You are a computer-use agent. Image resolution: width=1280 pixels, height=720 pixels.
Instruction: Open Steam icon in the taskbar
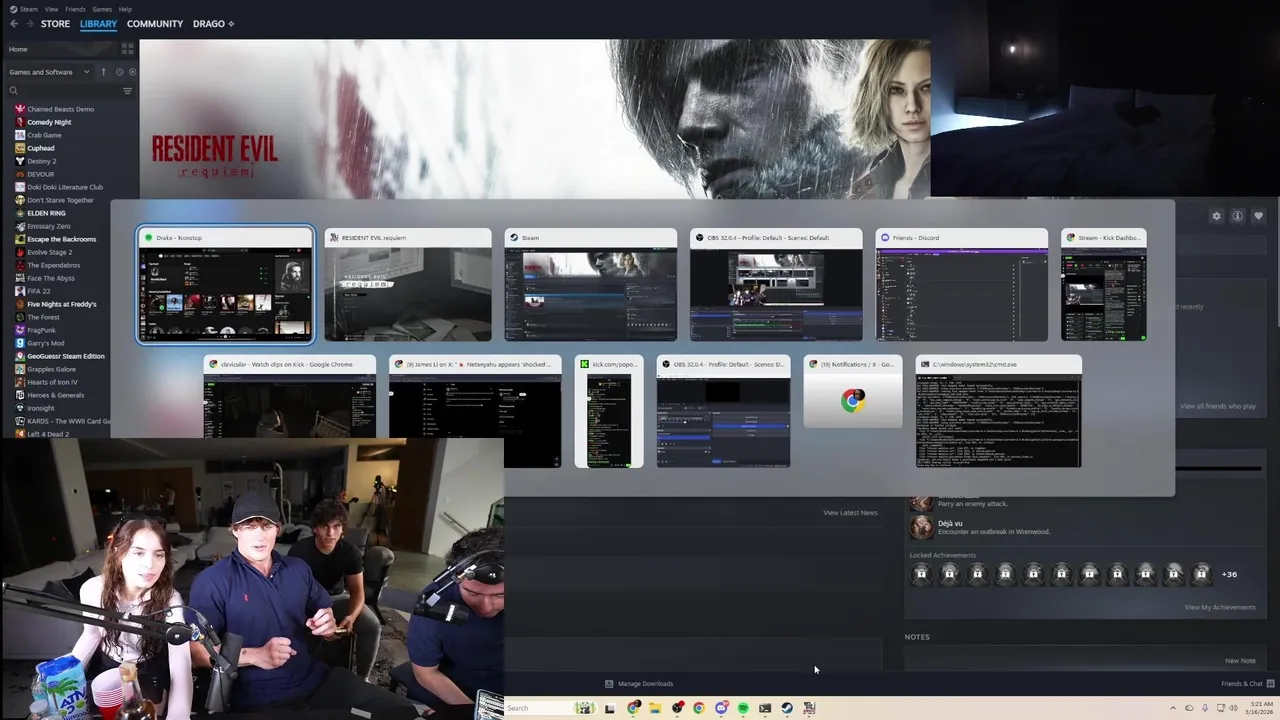click(x=787, y=708)
